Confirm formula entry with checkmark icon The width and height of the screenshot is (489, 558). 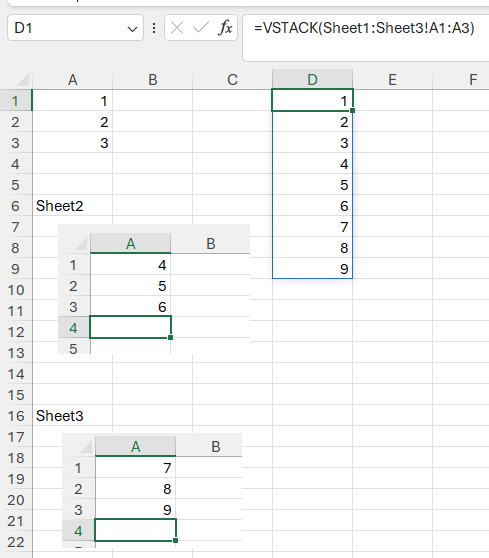point(200,28)
